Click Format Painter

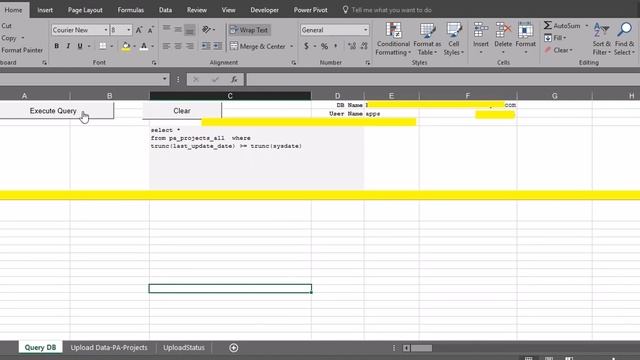click(22, 50)
